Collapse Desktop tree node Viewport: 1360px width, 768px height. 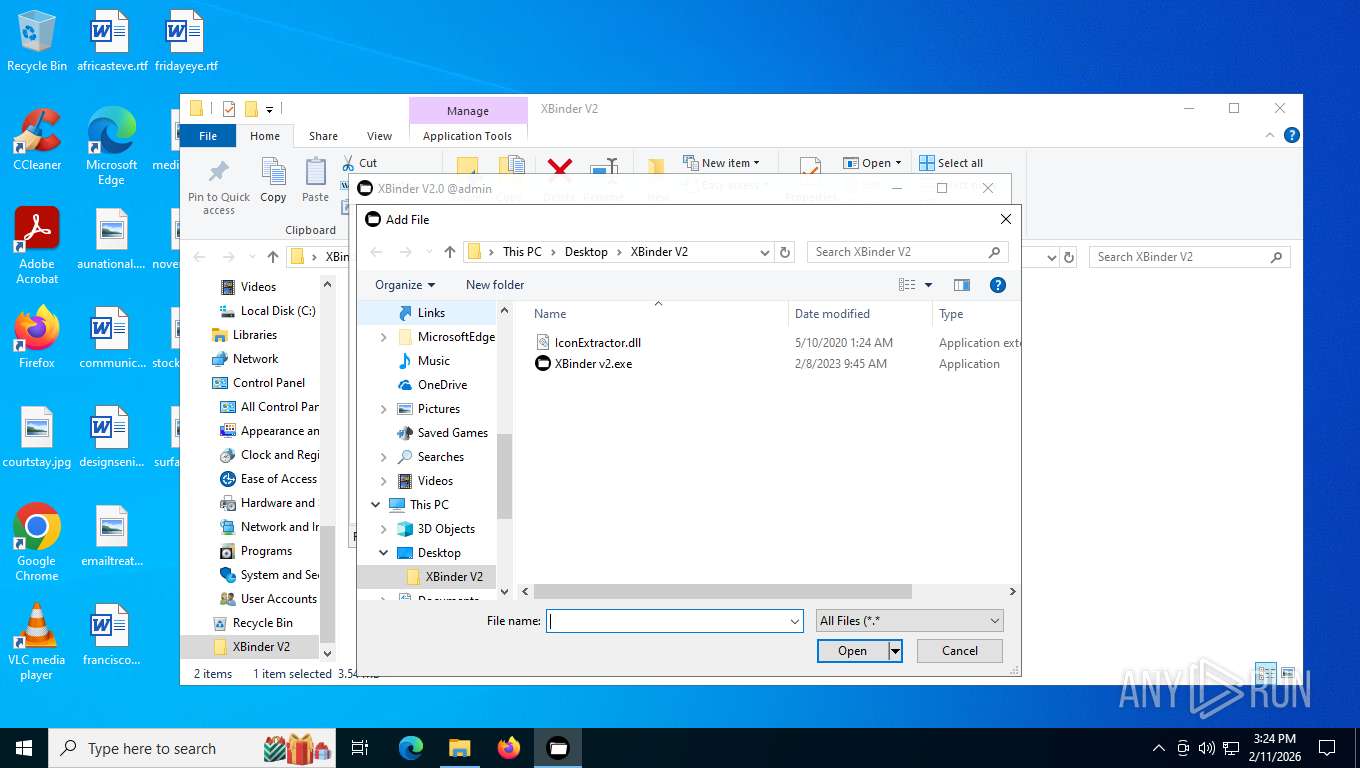point(384,553)
